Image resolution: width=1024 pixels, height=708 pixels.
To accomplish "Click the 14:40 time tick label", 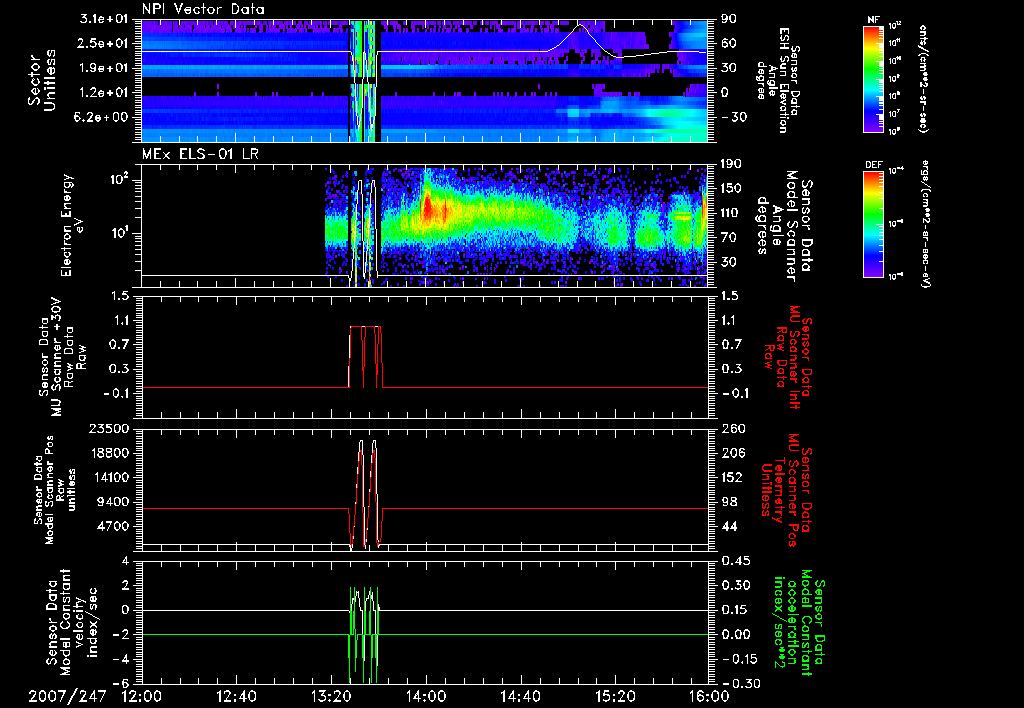I will coord(520,697).
